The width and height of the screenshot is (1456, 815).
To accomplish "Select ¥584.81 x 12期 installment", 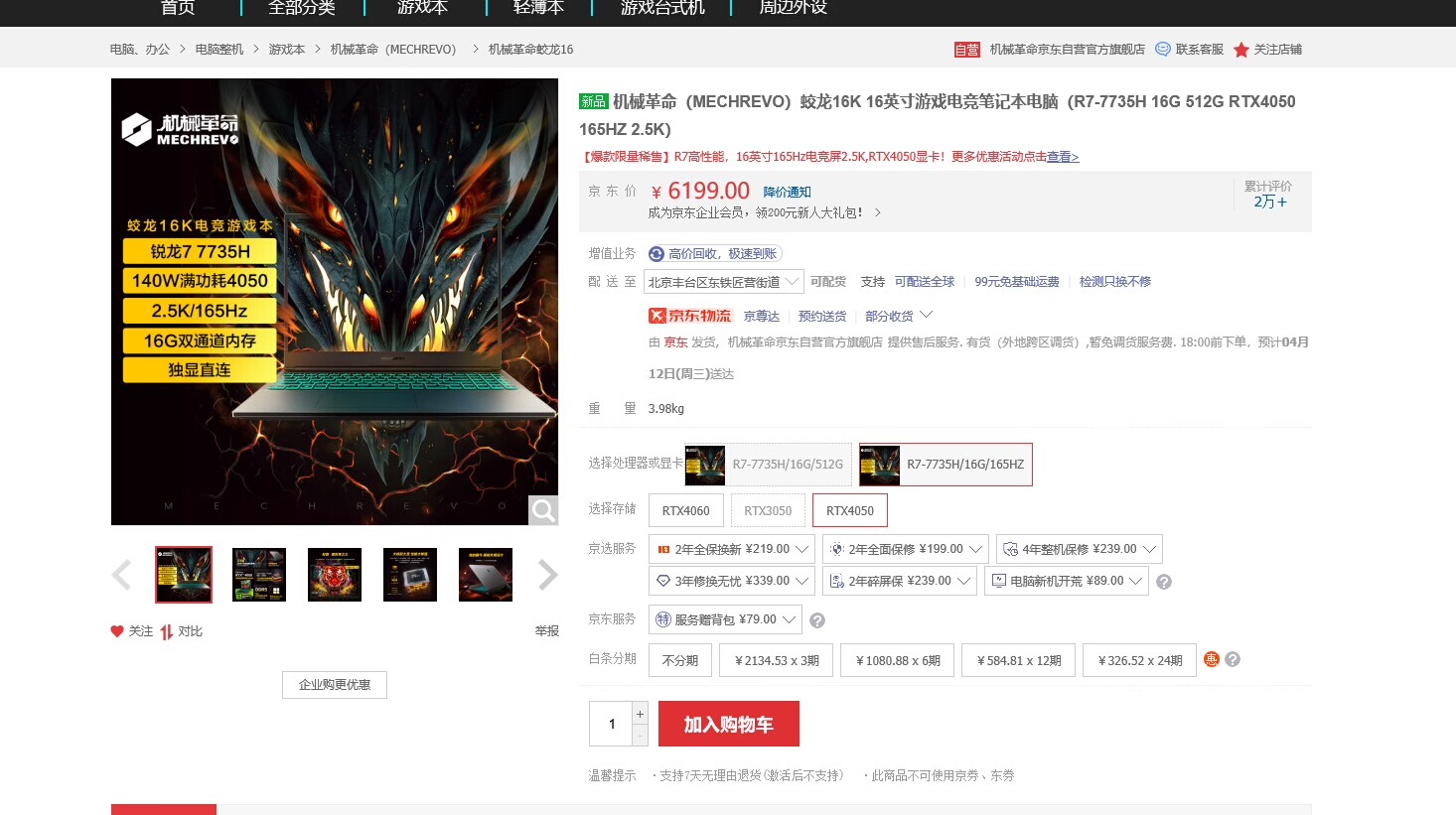I will click(1019, 660).
